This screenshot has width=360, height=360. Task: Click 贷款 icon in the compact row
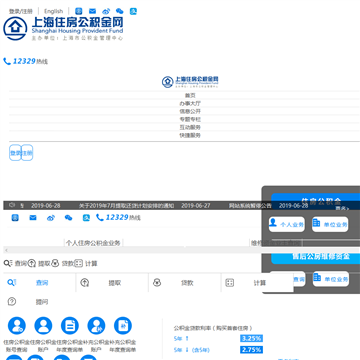click(x=55, y=263)
